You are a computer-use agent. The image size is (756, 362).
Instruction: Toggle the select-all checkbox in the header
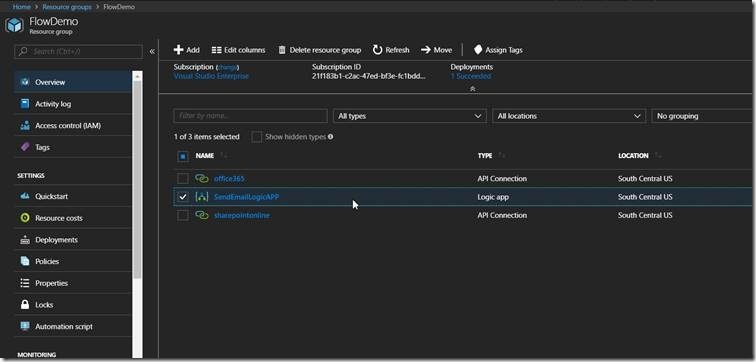pos(183,157)
